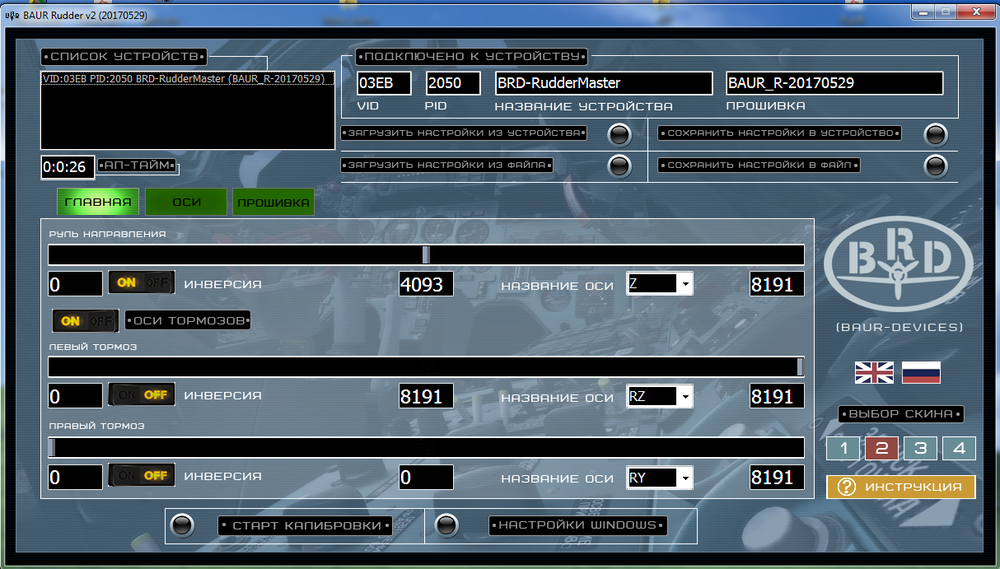The height and width of the screenshot is (569, 1000).
Task: Select BRD-RudderMaster entry in device list
Action: coord(188,78)
